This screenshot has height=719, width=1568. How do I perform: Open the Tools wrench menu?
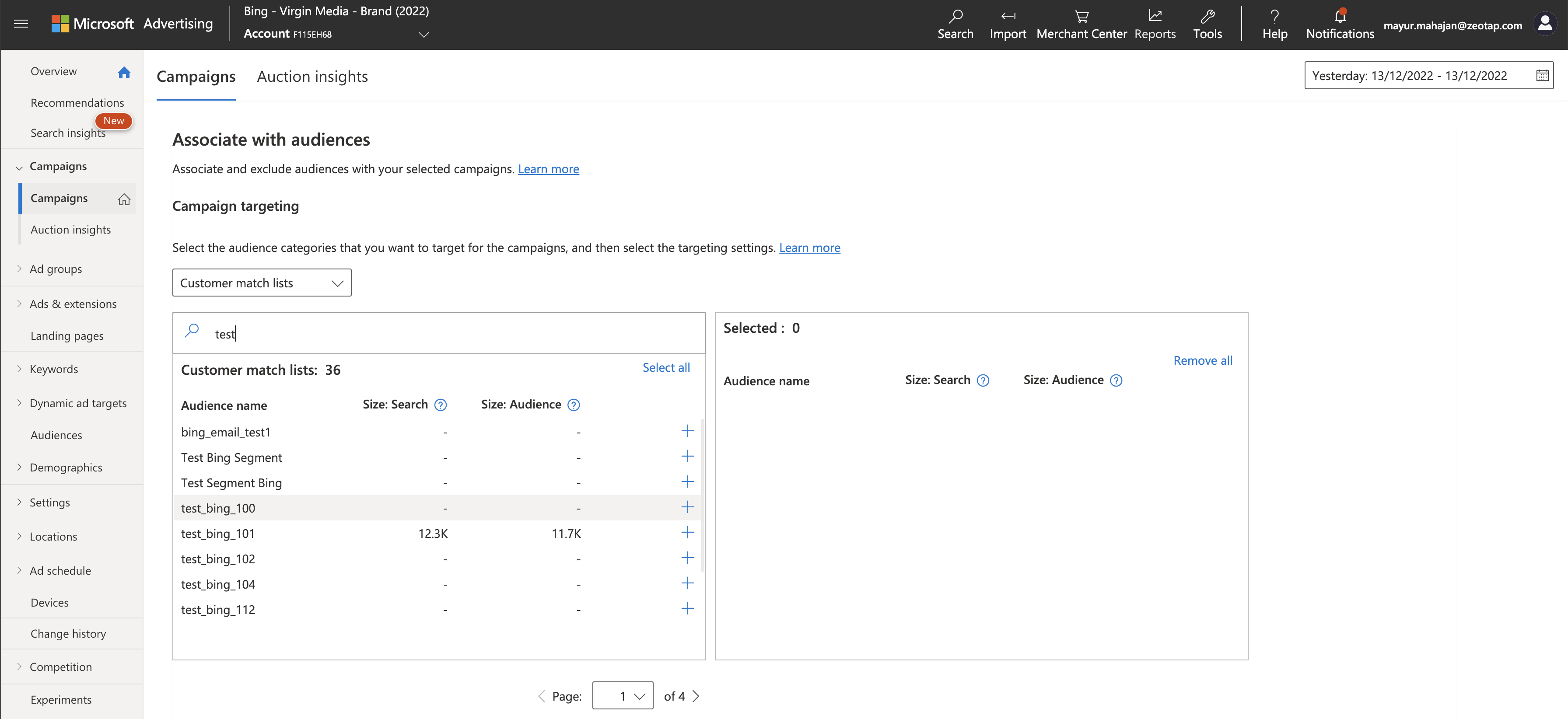click(1207, 17)
